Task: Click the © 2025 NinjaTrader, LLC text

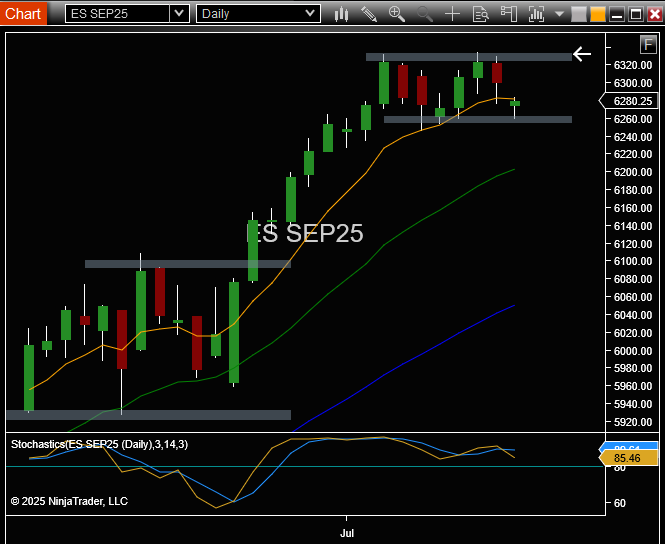Action: (x=69, y=501)
